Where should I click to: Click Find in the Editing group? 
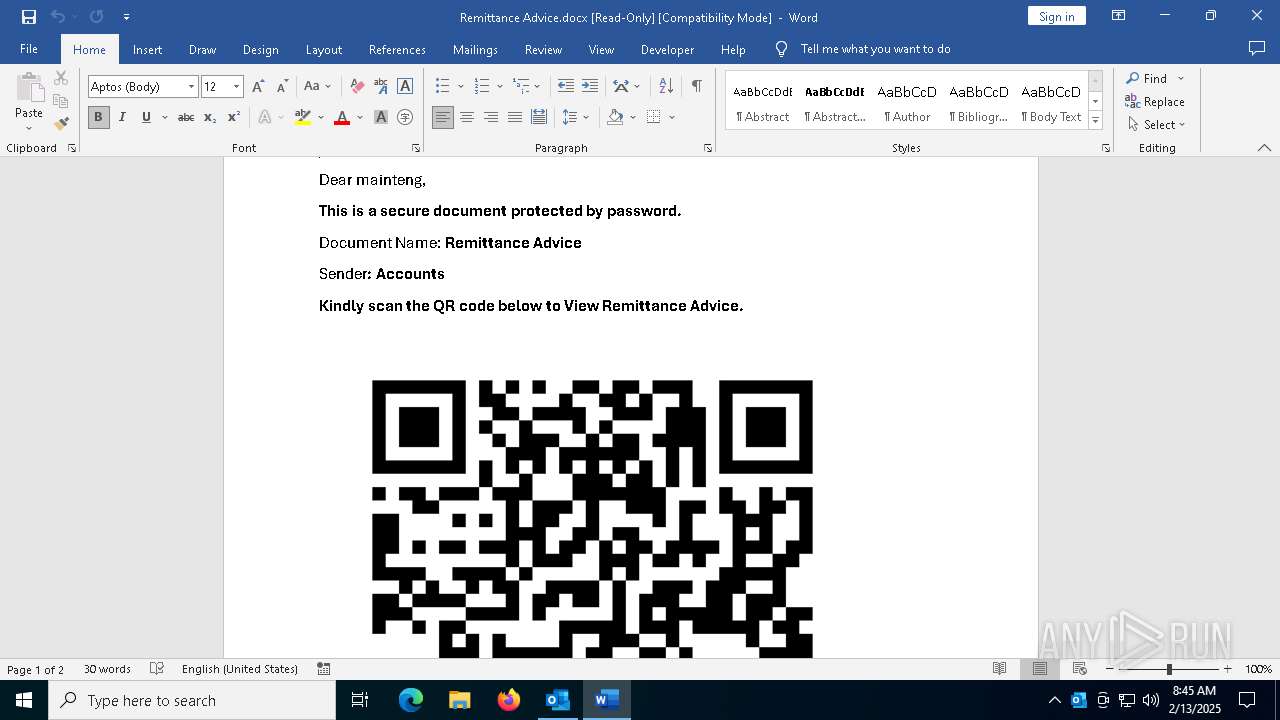pos(1146,78)
